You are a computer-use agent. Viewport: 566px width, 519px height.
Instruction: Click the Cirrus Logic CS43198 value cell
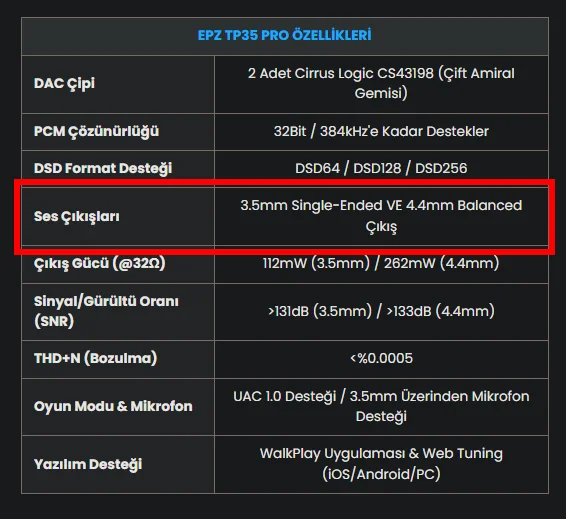point(381,84)
